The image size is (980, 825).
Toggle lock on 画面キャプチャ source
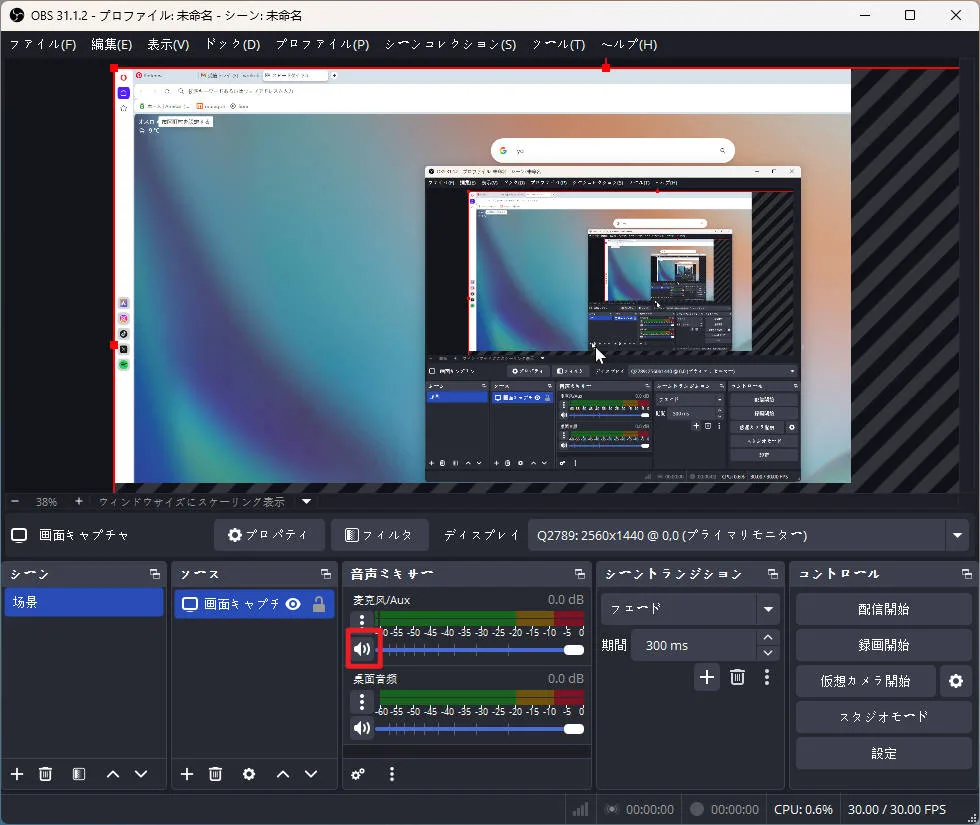coord(319,604)
